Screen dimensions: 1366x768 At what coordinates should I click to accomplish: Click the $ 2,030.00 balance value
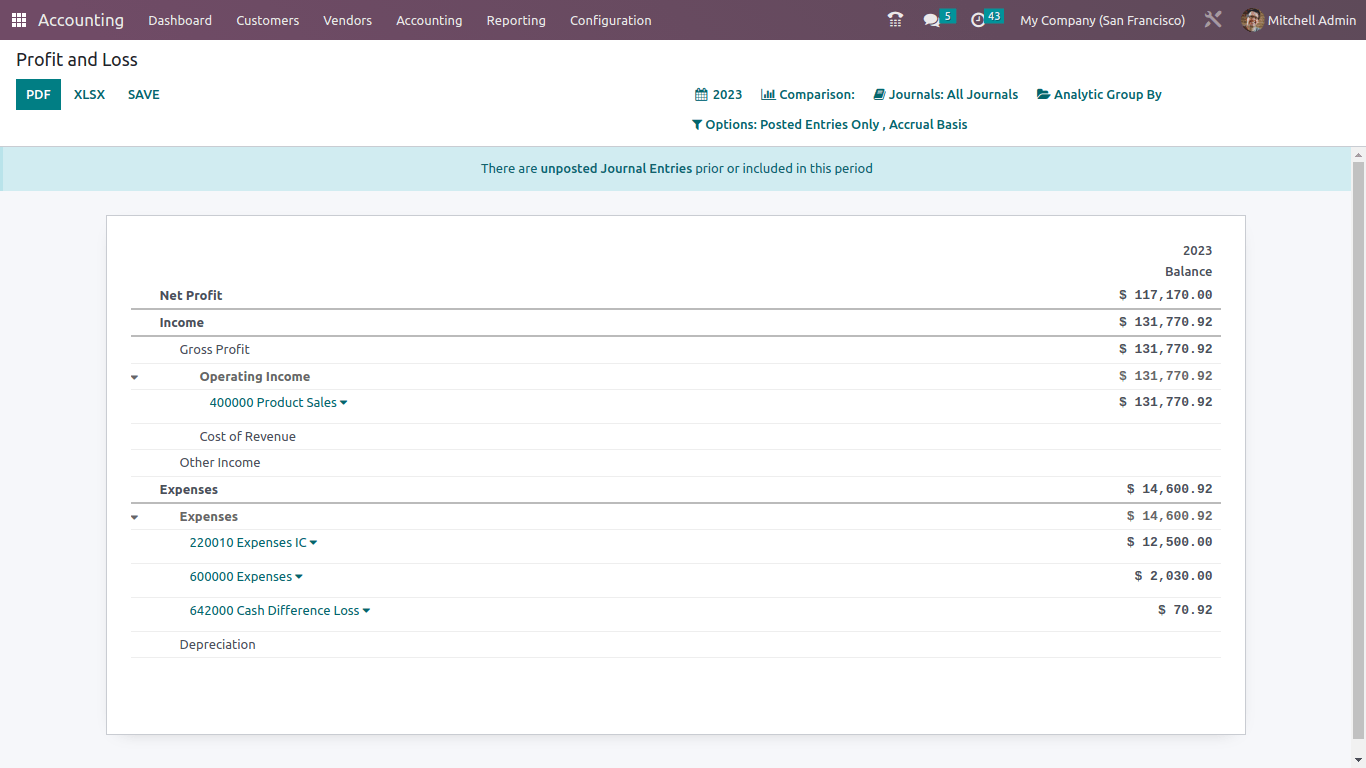(1173, 577)
